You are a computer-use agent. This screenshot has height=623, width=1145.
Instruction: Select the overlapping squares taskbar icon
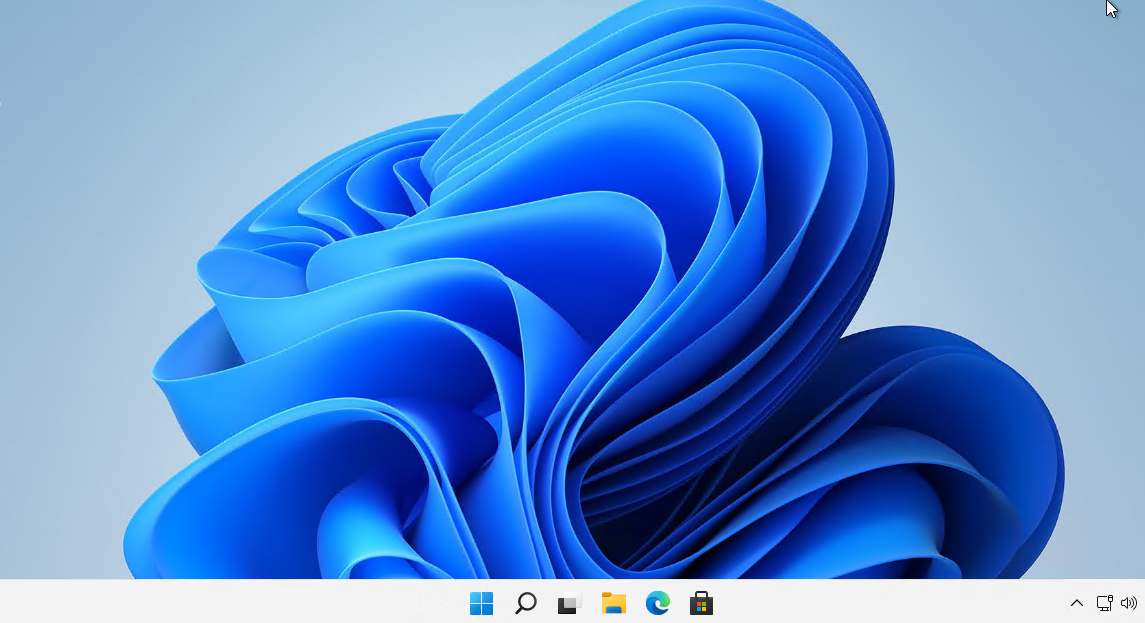(569, 603)
